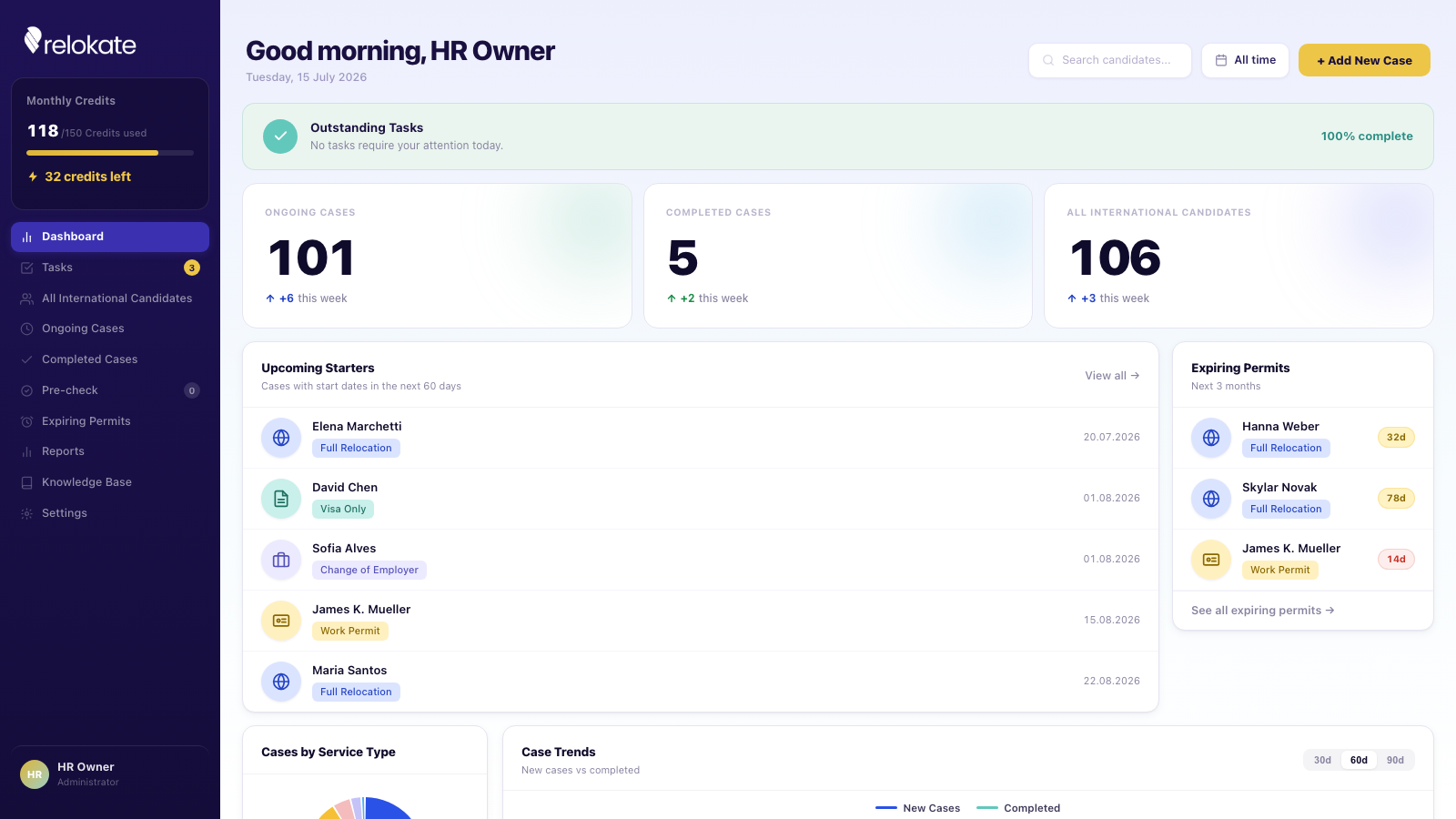Click the Ongoing Cases clock icon

(x=26, y=329)
